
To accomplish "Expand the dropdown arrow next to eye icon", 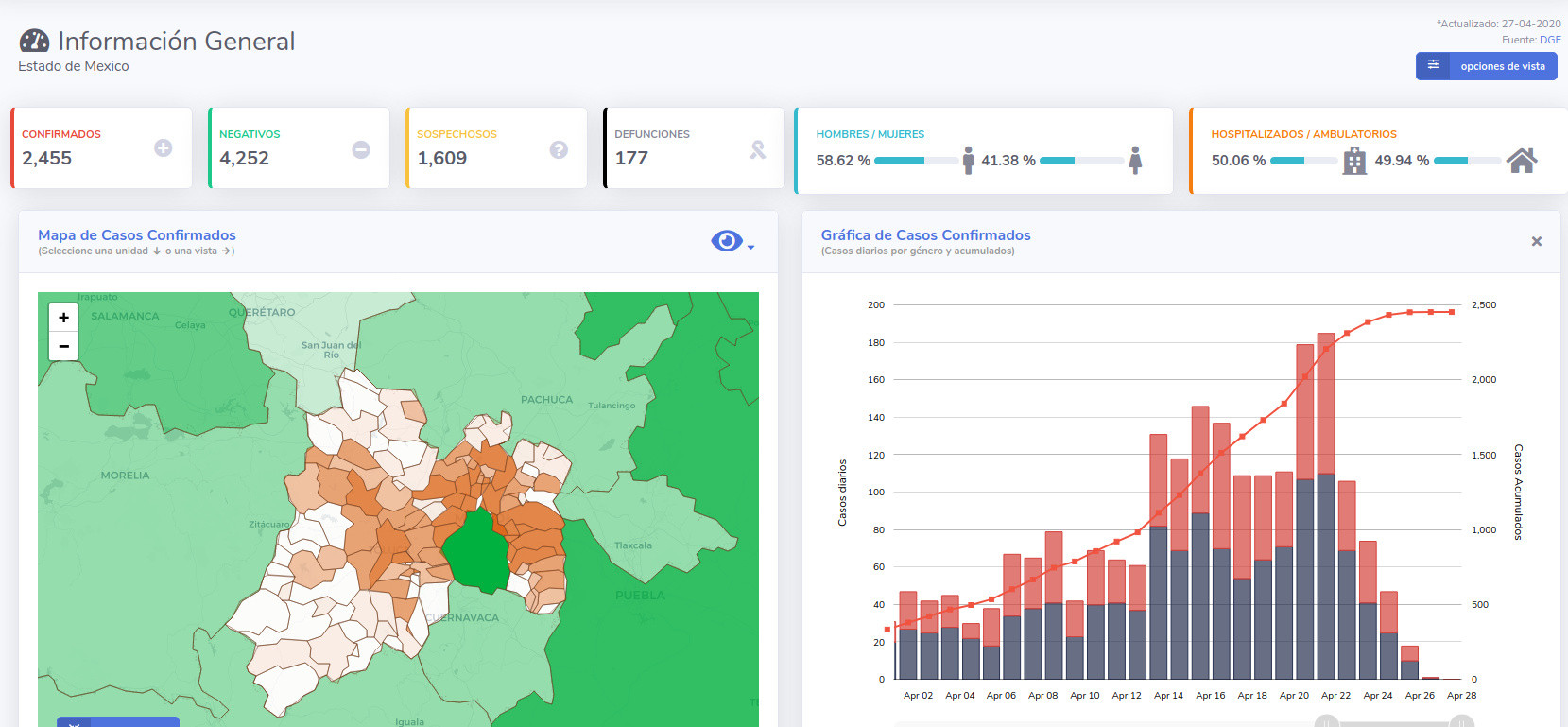I will coord(750,248).
